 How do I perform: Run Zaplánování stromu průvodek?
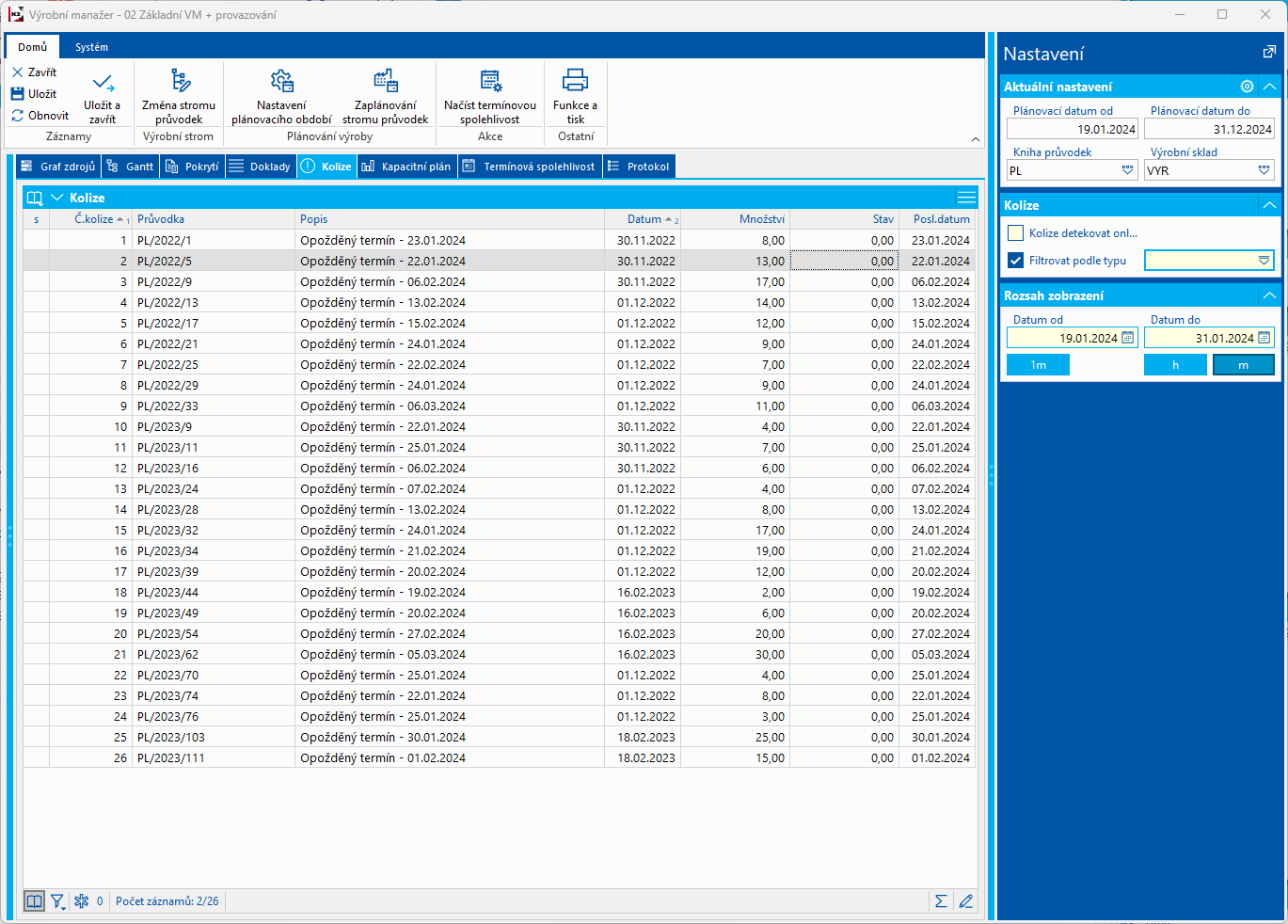click(385, 81)
